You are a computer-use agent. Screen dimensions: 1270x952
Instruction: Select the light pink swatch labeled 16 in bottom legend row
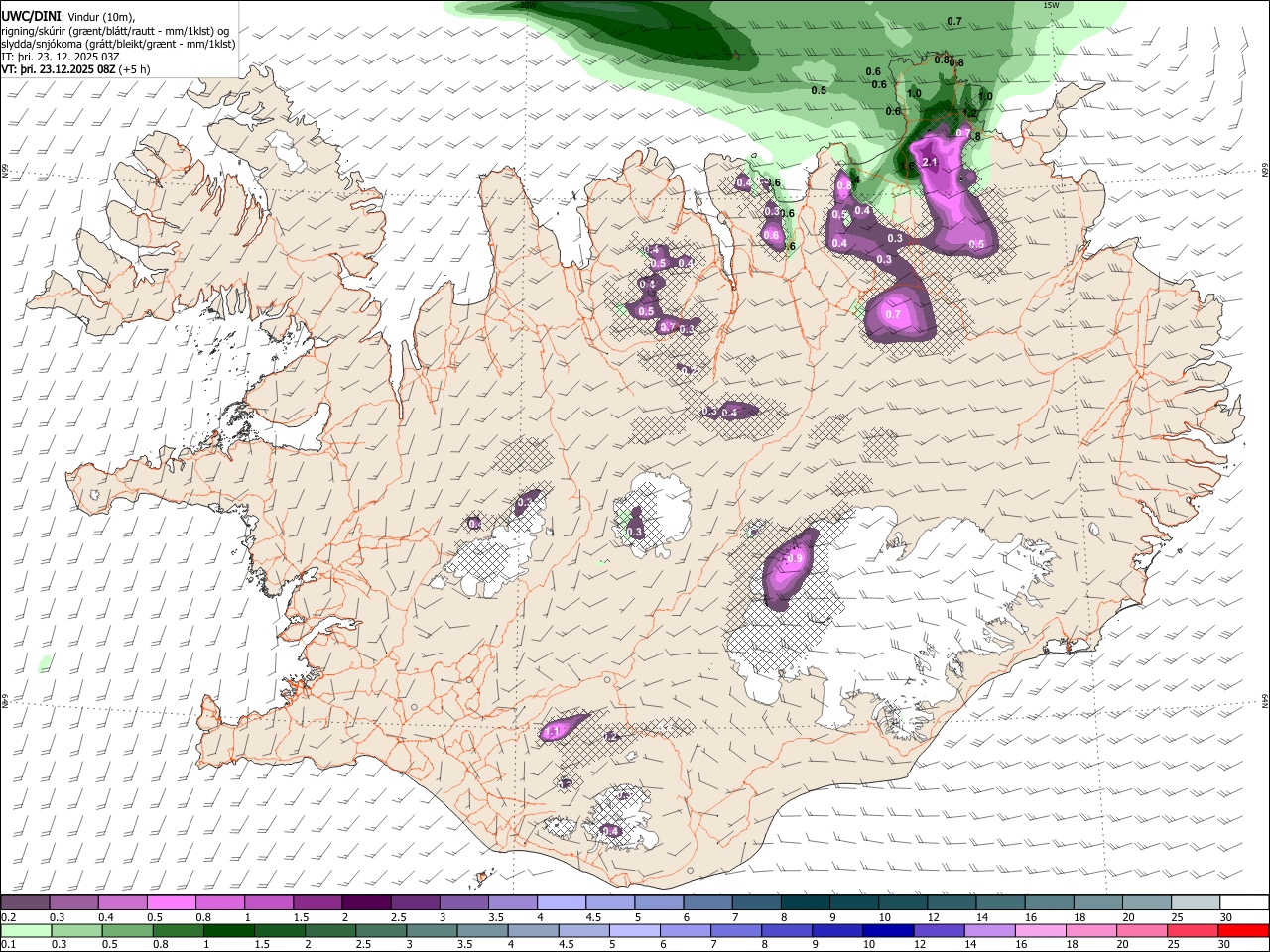1041,931
